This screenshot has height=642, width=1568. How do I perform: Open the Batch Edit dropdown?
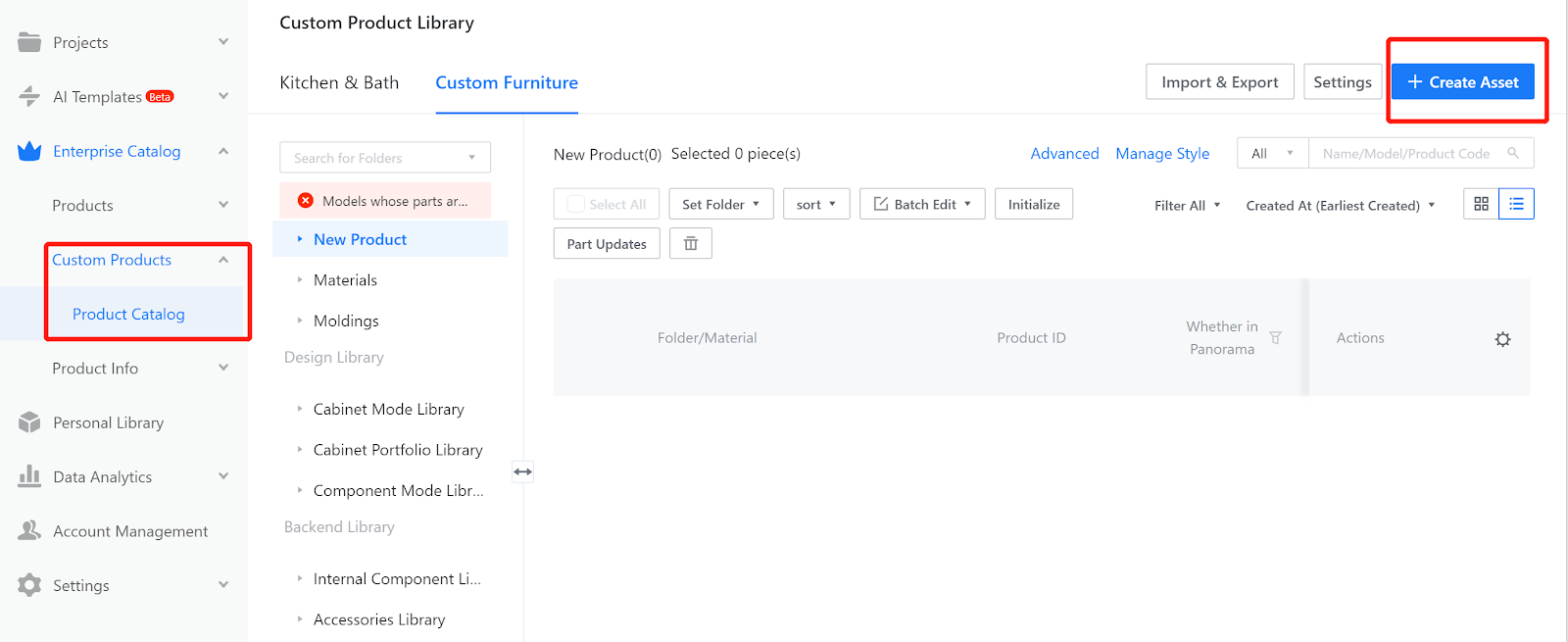pos(921,204)
